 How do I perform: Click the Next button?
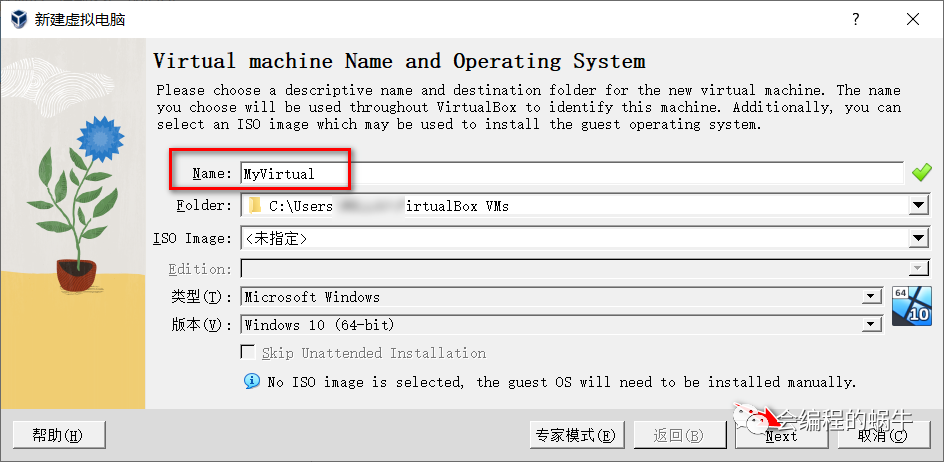(x=781, y=435)
